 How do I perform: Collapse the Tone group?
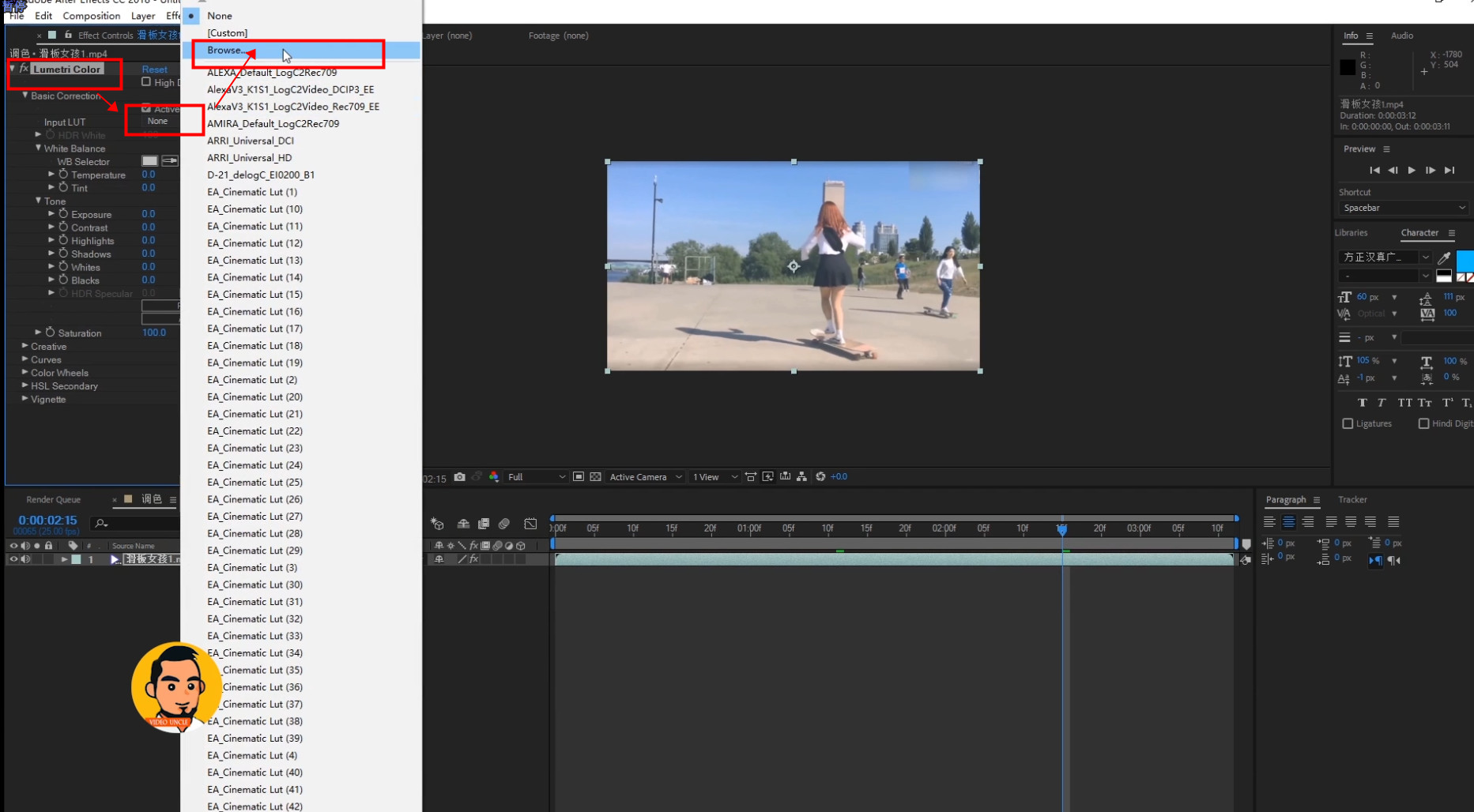point(38,201)
